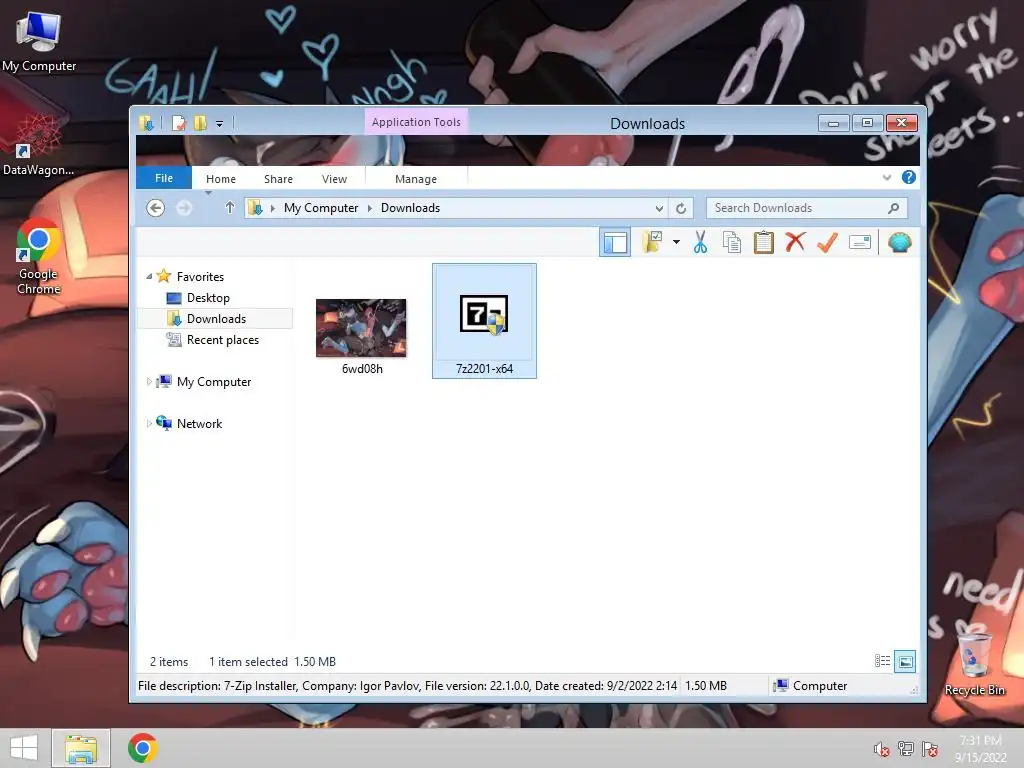
Task: Switch to the Share ribbon tab
Action: click(278, 179)
